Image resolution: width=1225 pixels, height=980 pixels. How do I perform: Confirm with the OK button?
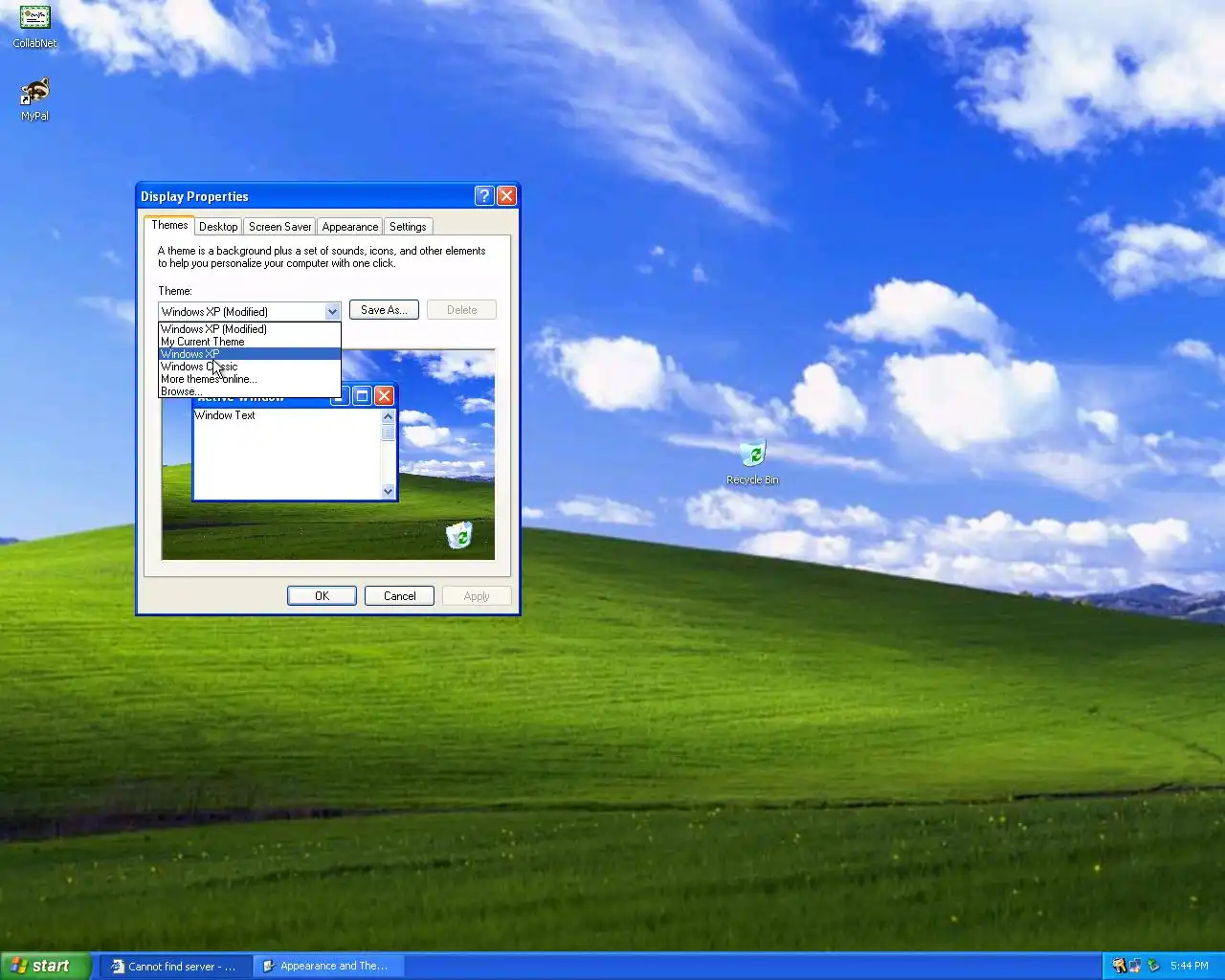[x=322, y=595]
